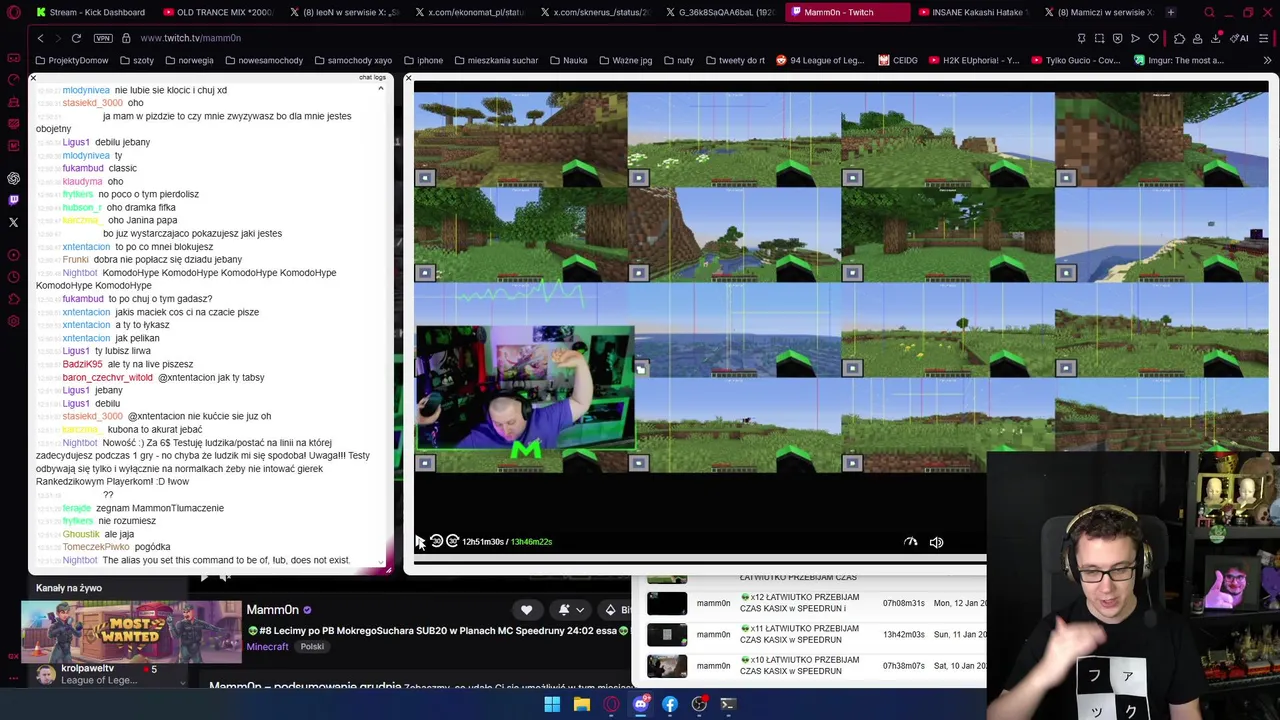Open the Imgur bookmark

1178,60
